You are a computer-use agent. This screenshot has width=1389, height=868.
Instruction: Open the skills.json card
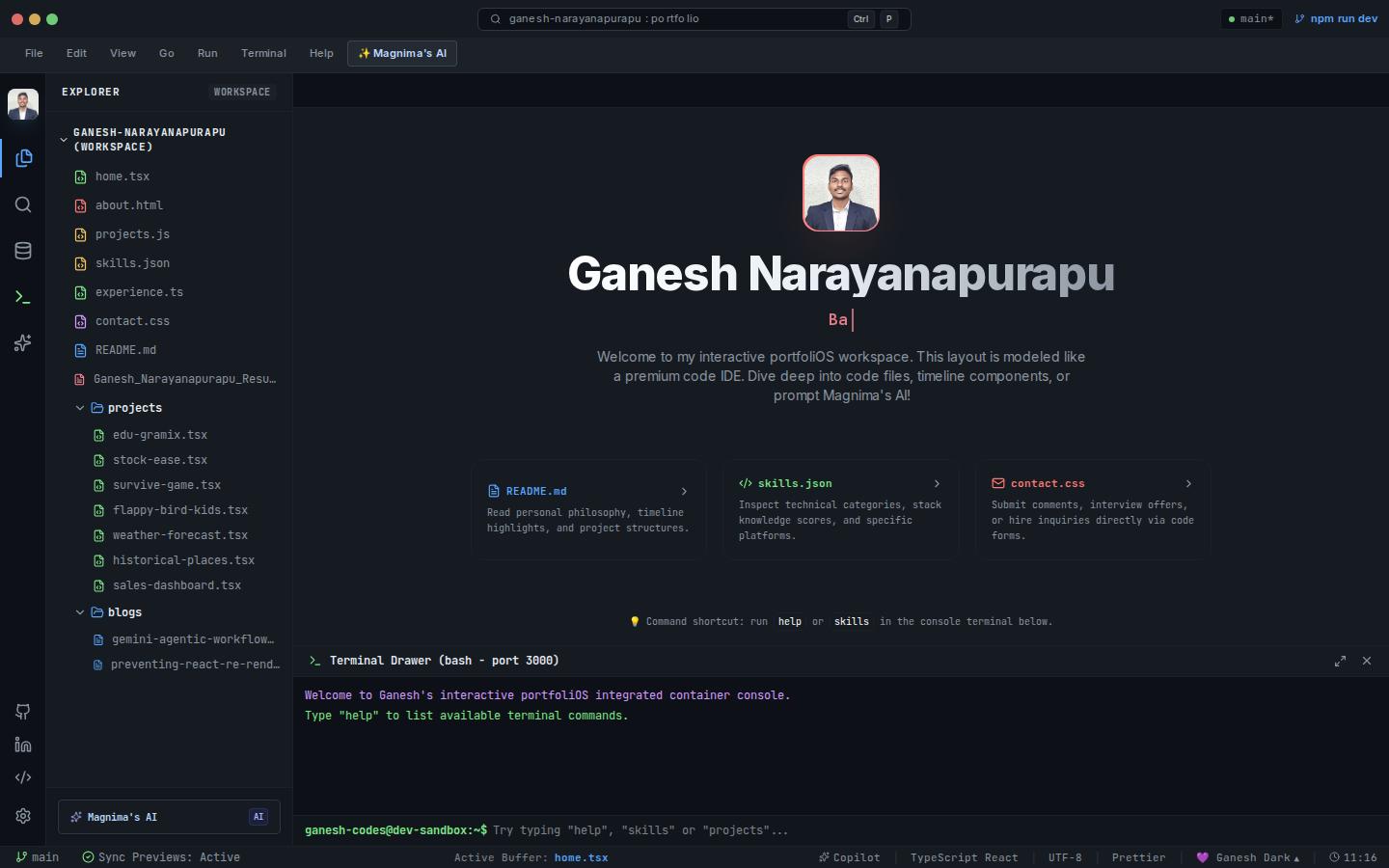841,509
